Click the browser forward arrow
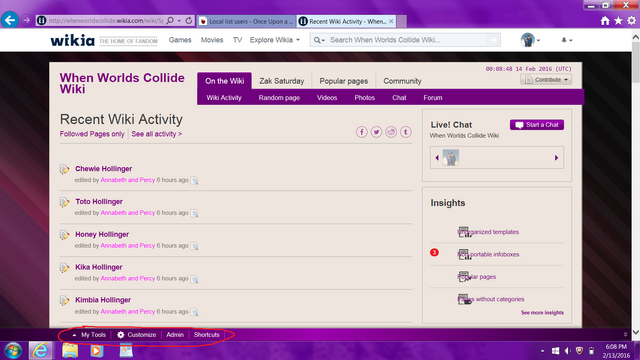 click(x=26, y=20)
